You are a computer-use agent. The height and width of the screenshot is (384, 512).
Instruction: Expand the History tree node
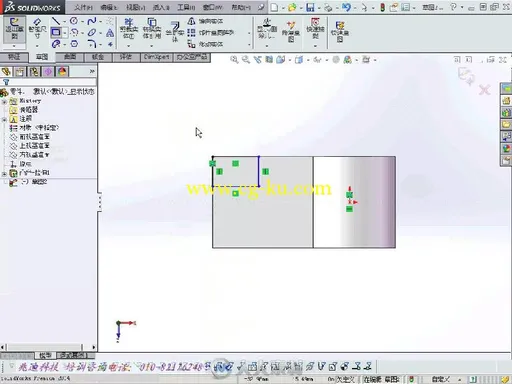click(x=4, y=101)
